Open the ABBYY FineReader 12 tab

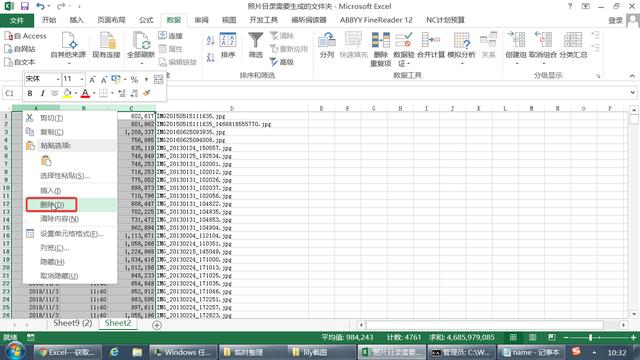(376, 20)
